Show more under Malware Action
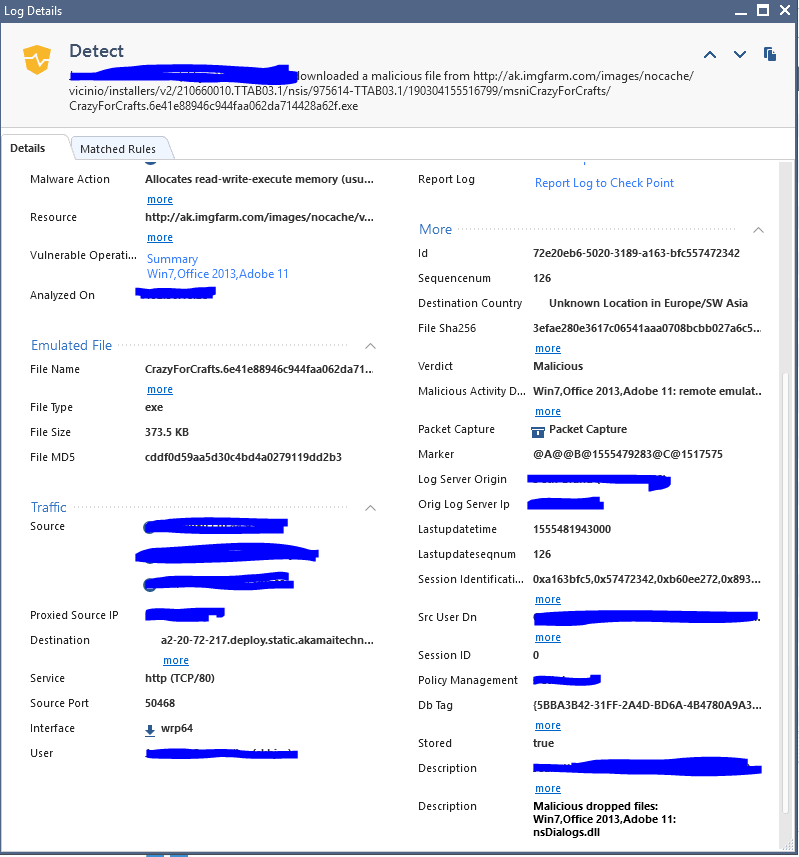This screenshot has width=799, height=857. (x=160, y=200)
